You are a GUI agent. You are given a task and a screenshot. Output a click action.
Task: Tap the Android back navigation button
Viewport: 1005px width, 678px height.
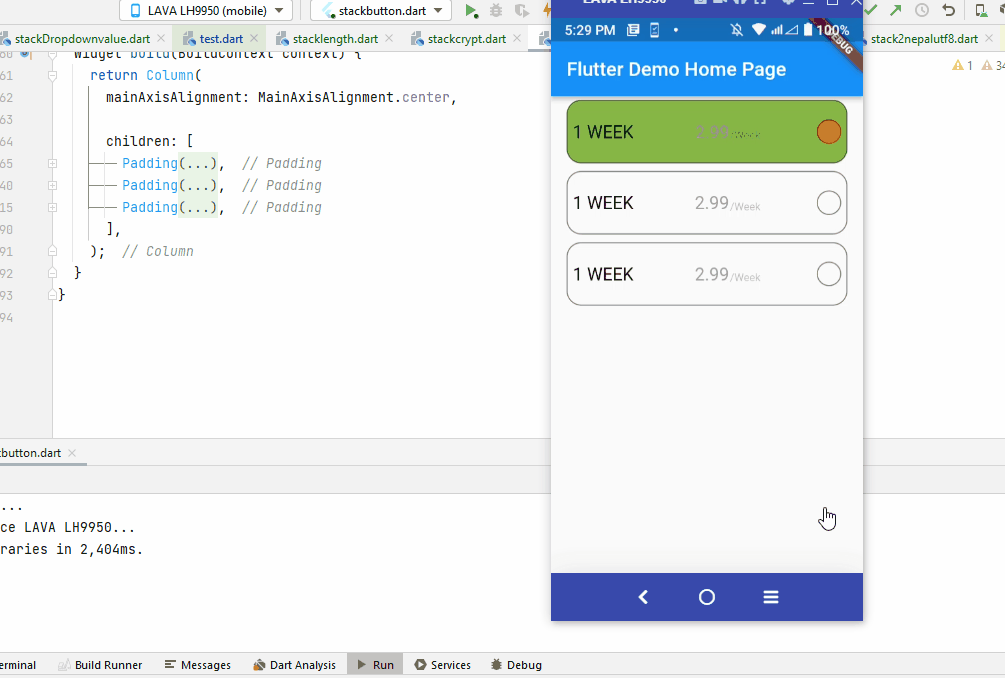click(643, 597)
